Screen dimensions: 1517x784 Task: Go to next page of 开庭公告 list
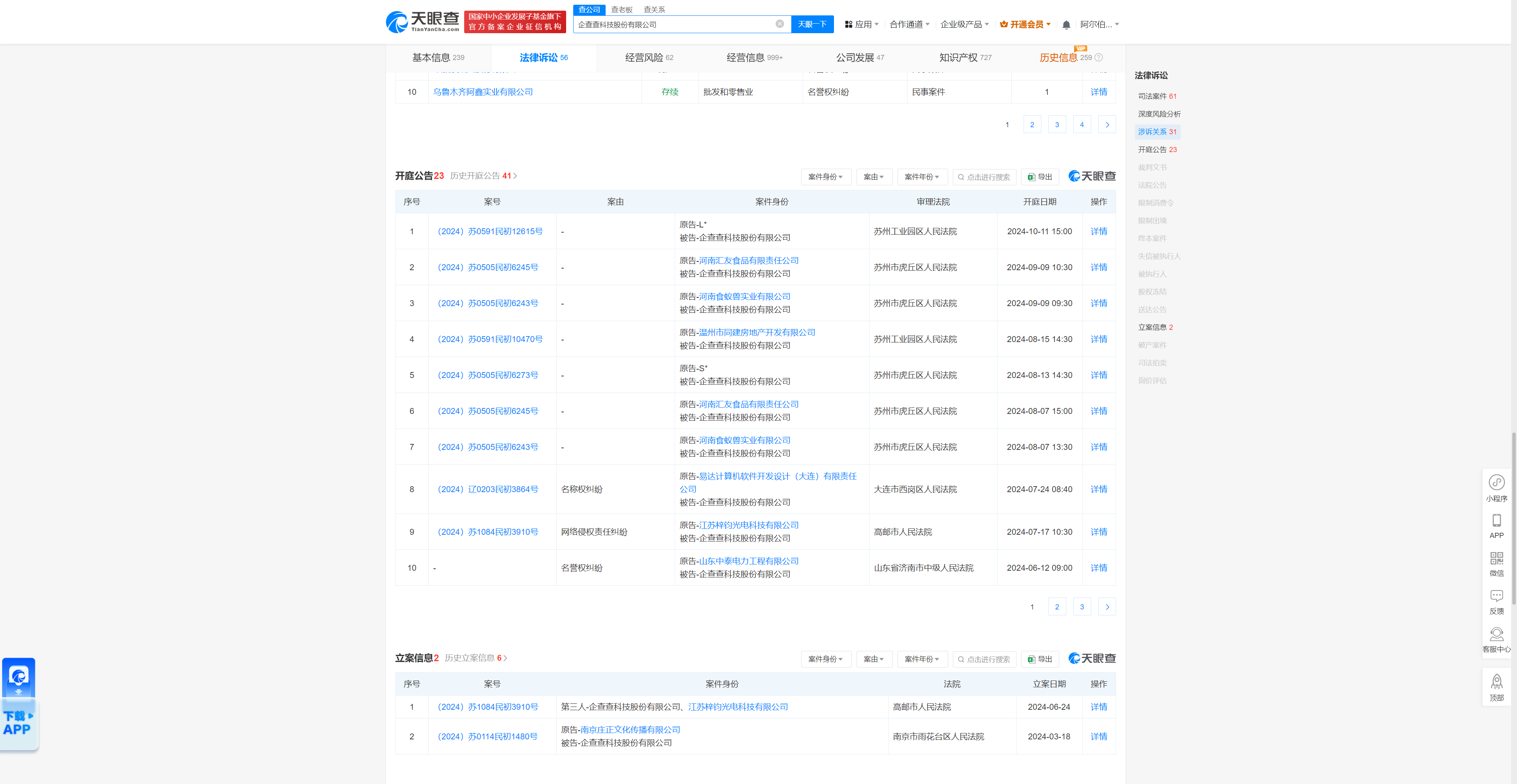click(1107, 607)
